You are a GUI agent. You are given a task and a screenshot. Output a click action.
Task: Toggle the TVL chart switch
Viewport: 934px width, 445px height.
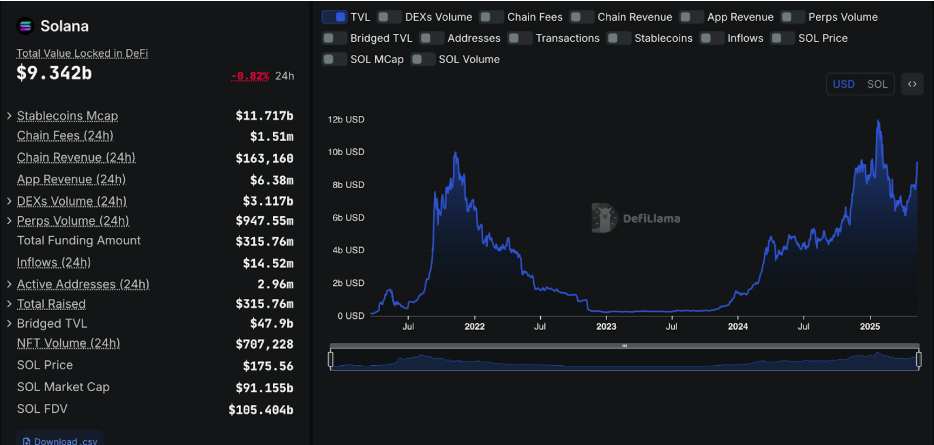pos(334,17)
